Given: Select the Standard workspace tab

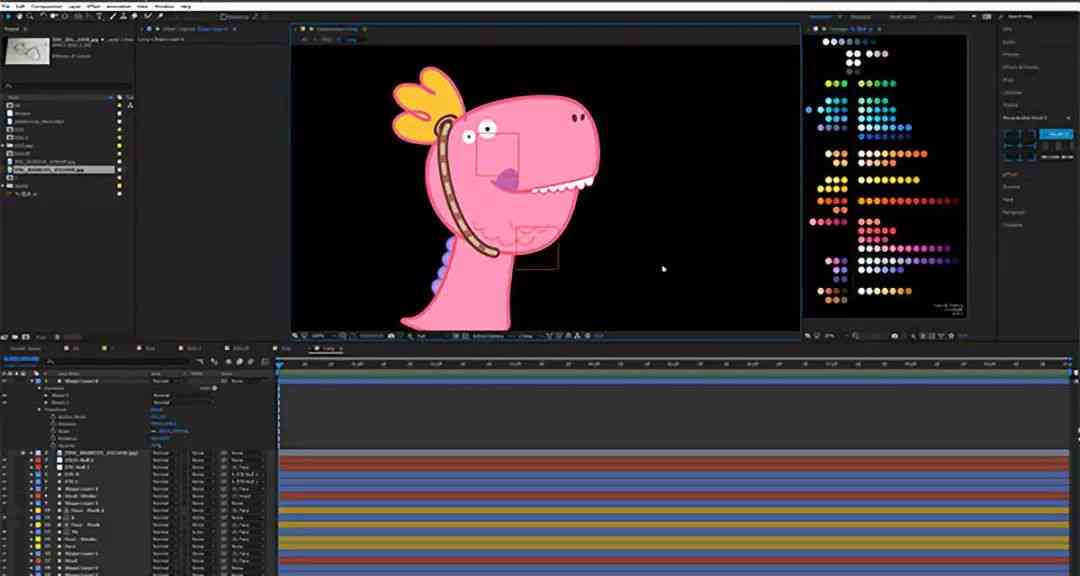Looking at the screenshot, I should [x=860, y=17].
